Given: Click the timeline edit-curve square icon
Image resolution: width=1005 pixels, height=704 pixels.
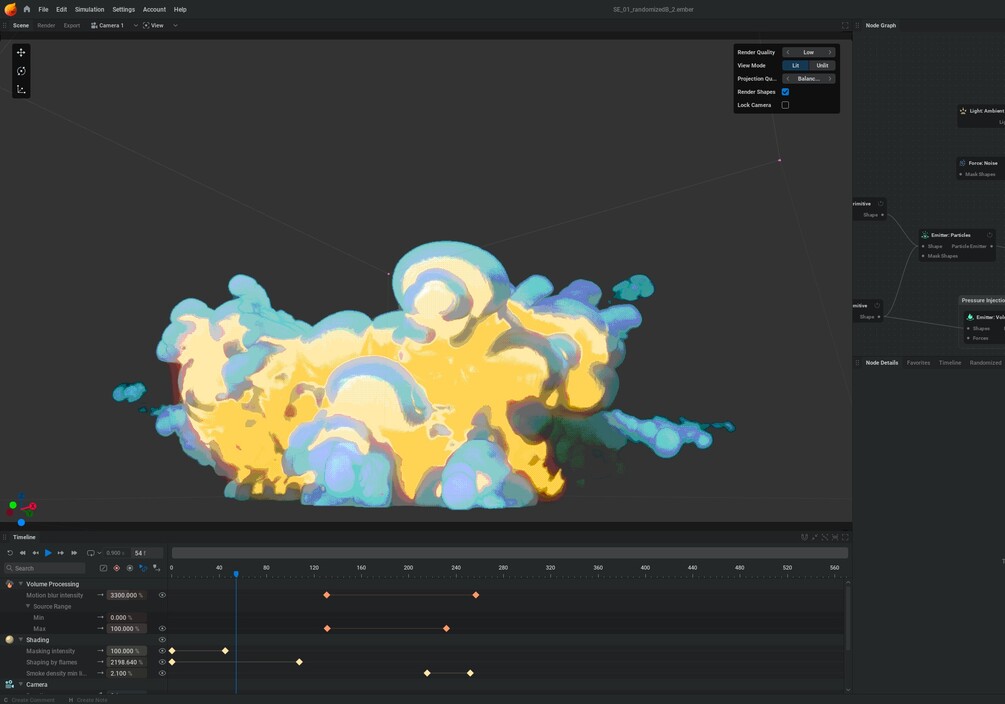Looking at the screenshot, I should 103,568.
